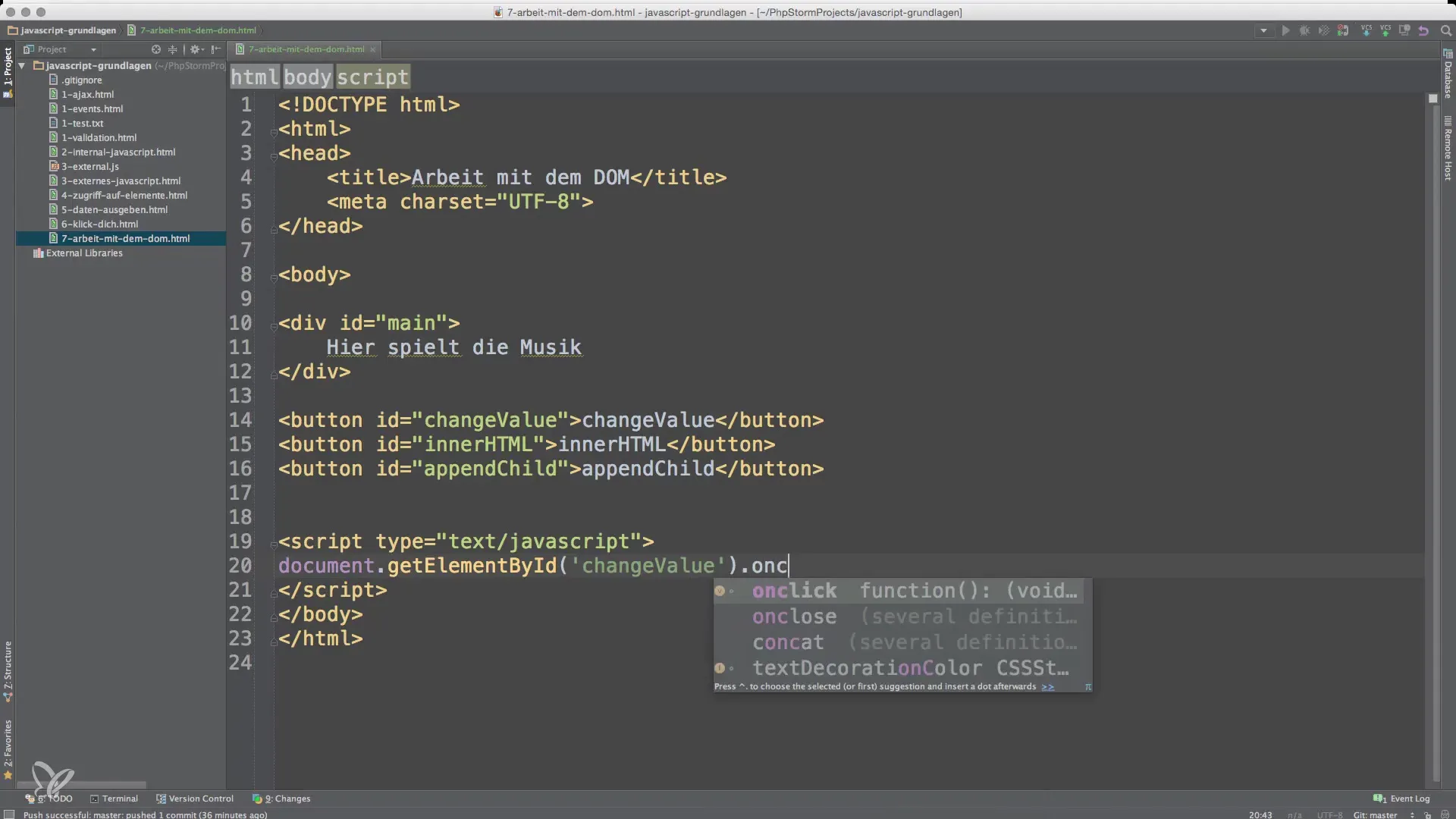
Task: Click the Show History icon in toolbar
Action: pos(1404,31)
